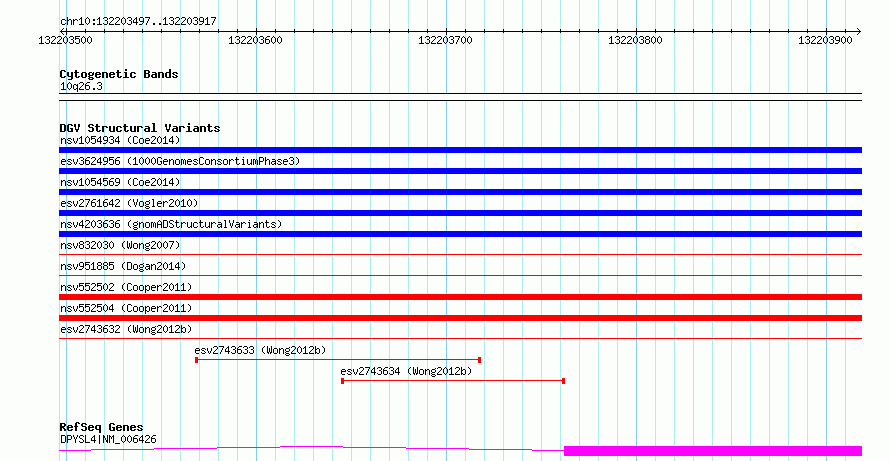The height and width of the screenshot is (461, 890).
Task: Select the red bar under nsv552502
Action: [x=460, y=297]
